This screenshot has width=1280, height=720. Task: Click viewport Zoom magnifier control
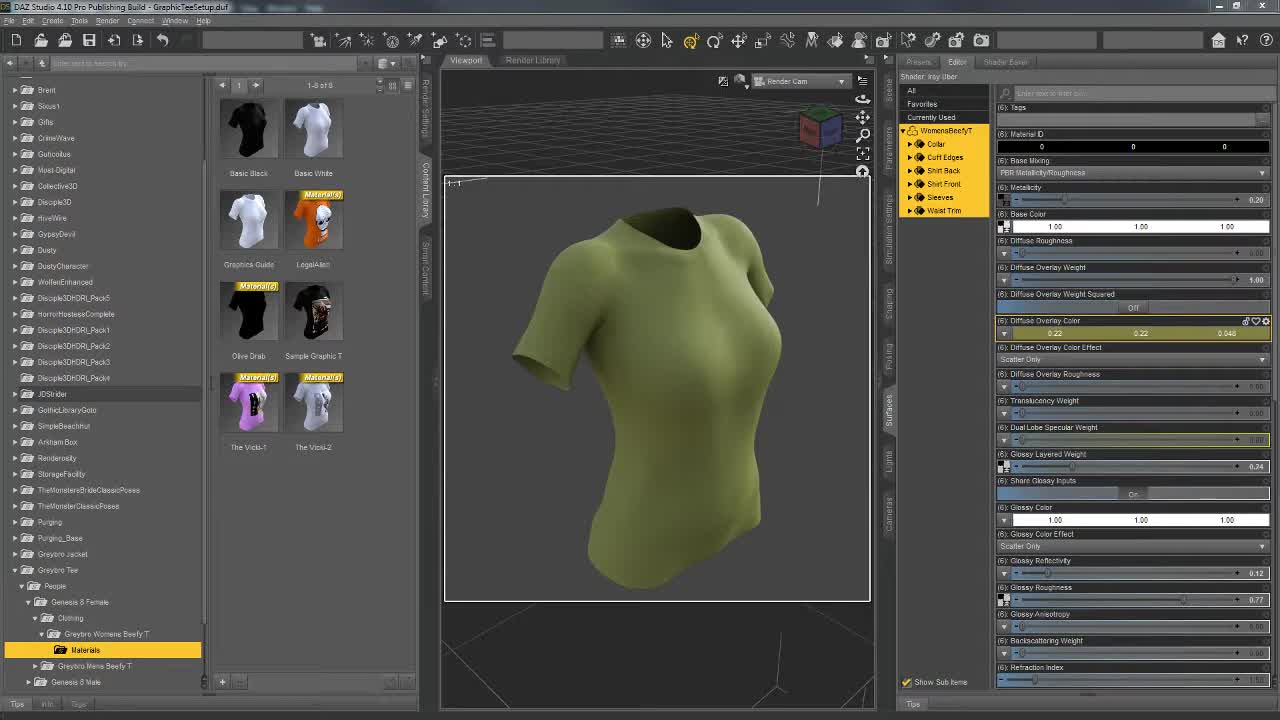pyautogui.click(x=862, y=135)
